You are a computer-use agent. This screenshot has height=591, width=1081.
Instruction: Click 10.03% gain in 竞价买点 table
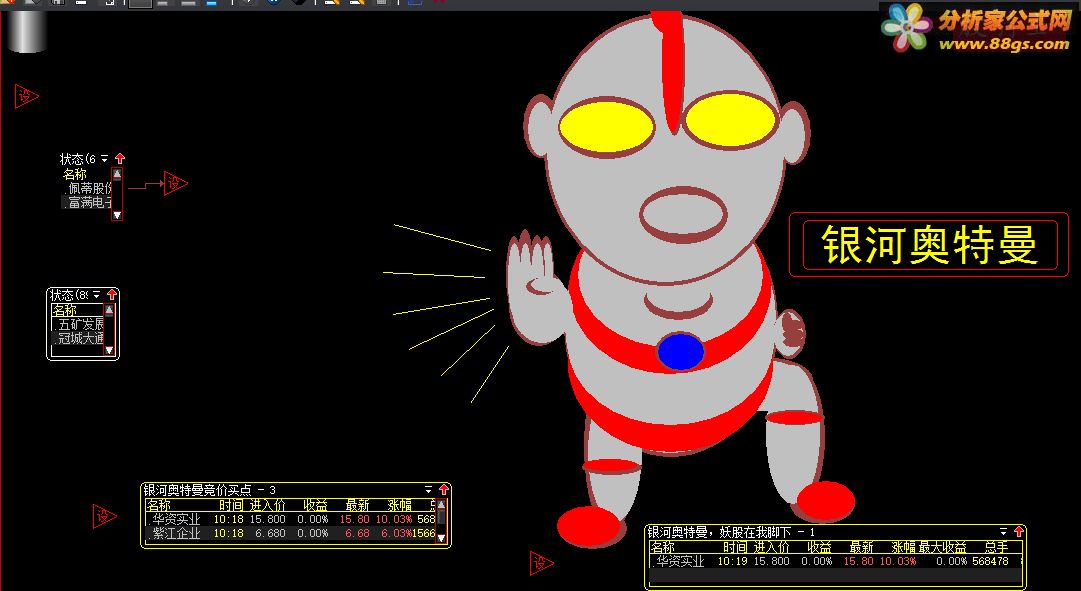[394, 519]
